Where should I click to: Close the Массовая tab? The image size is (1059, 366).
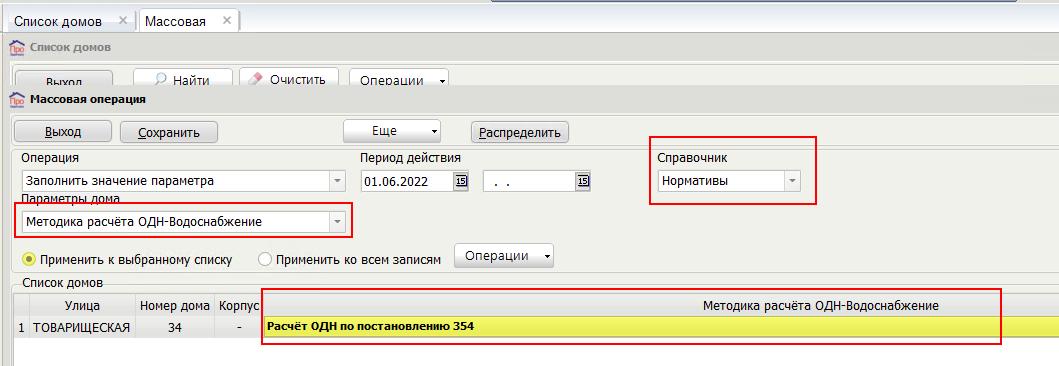(227, 20)
